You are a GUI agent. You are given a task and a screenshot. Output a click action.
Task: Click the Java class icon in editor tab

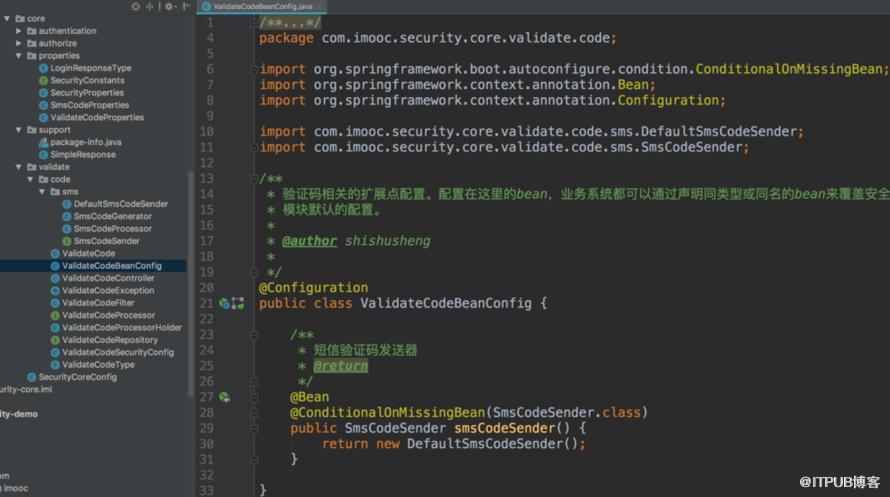(x=207, y=7)
